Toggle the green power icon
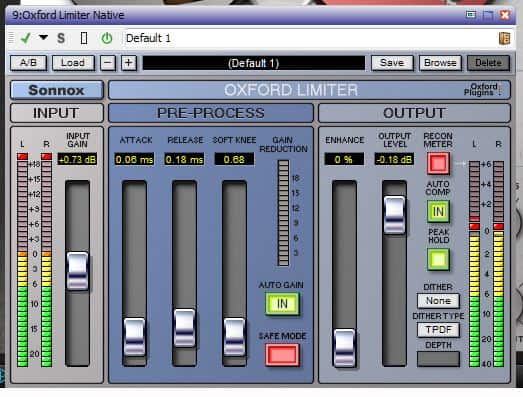The width and height of the screenshot is (523, 397). coord(107,38)
